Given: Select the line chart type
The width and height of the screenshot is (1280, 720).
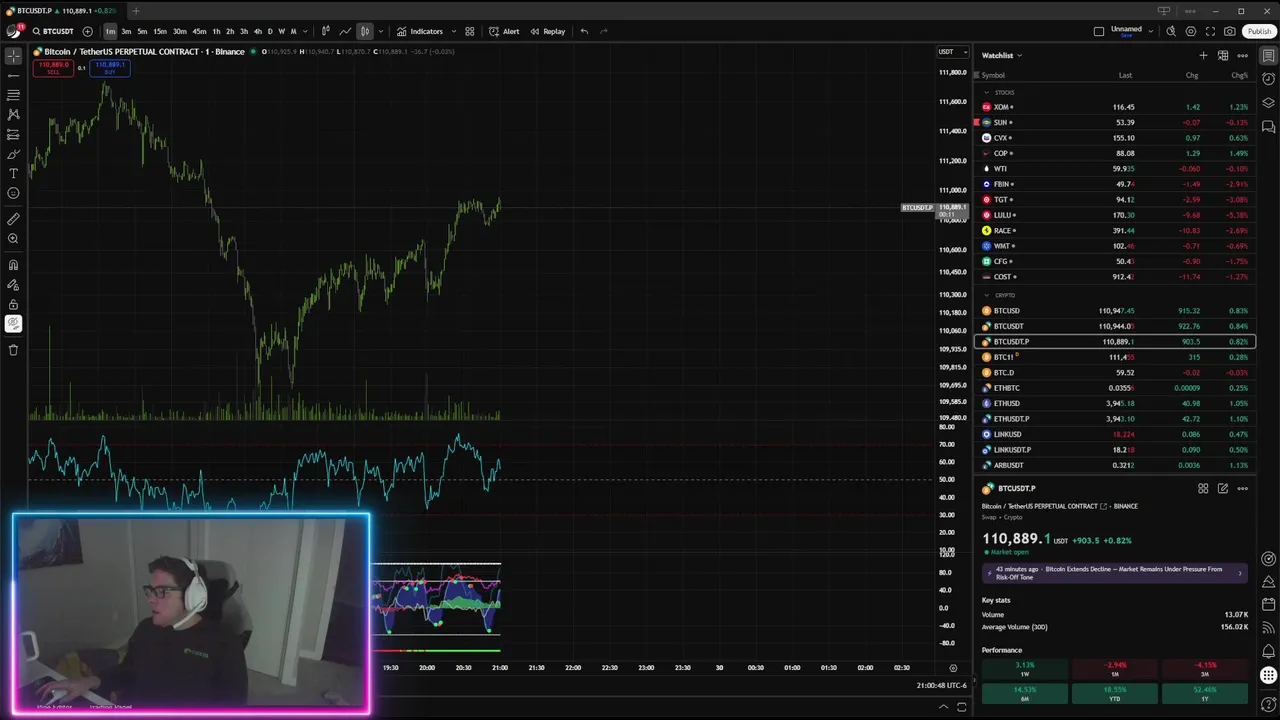Looking at the screenshot, I should pyautogui.click(x=345, y=31).
